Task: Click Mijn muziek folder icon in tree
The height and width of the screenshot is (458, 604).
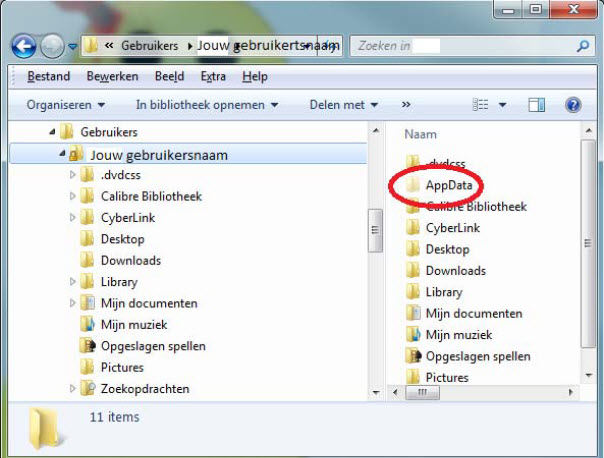Action: (87, 324)
